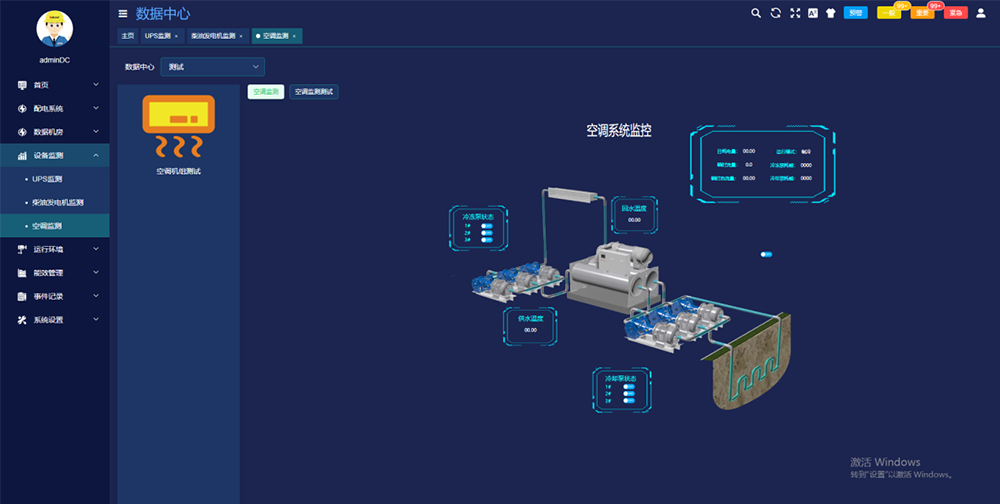Select the 空调机组测试 air conditioner icon
The height and width of the screenshot is (504, 1000).
point(178,128)
